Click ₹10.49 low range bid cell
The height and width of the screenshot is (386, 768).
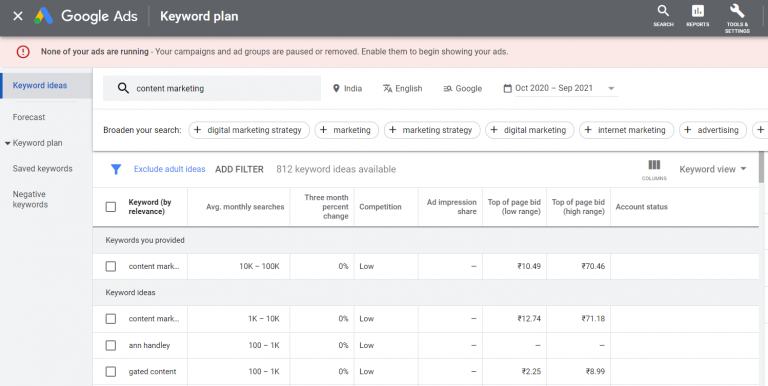[x=529, y=266]
